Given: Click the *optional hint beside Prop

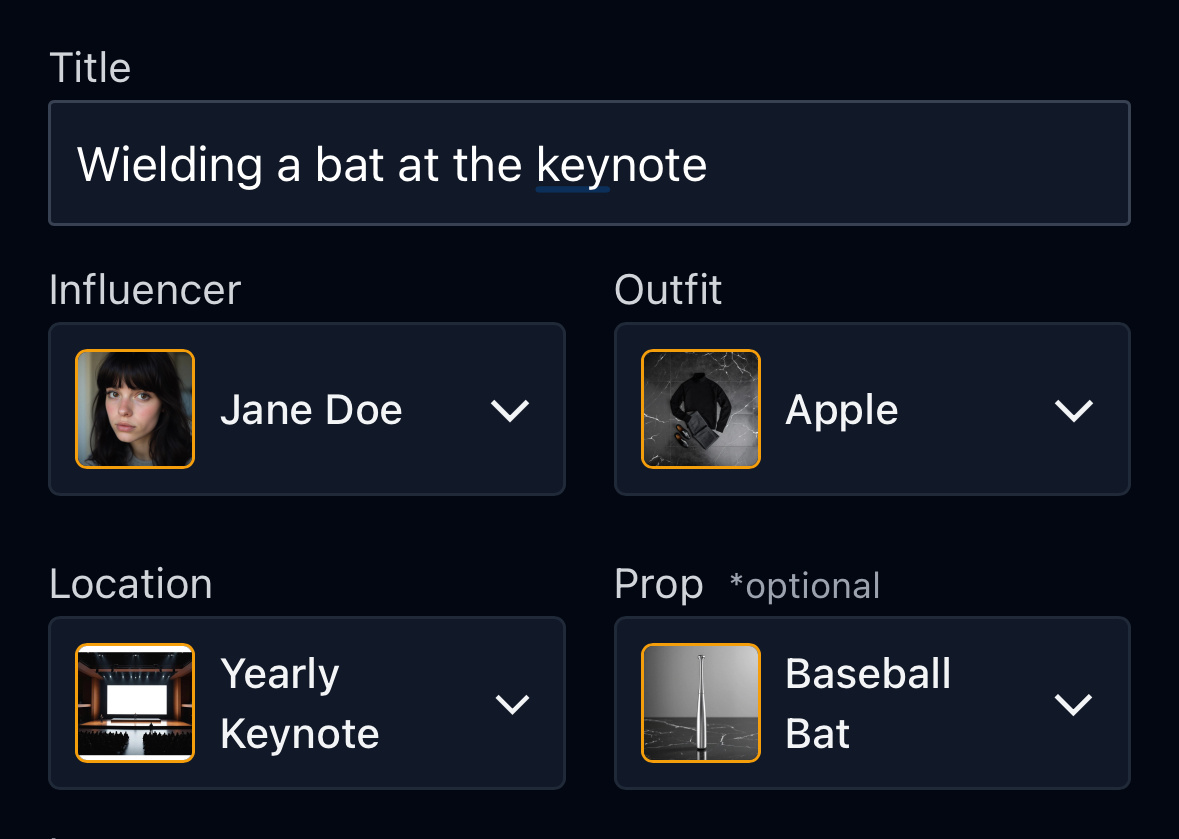Looking at the screenshot, I should click(805, 586).
